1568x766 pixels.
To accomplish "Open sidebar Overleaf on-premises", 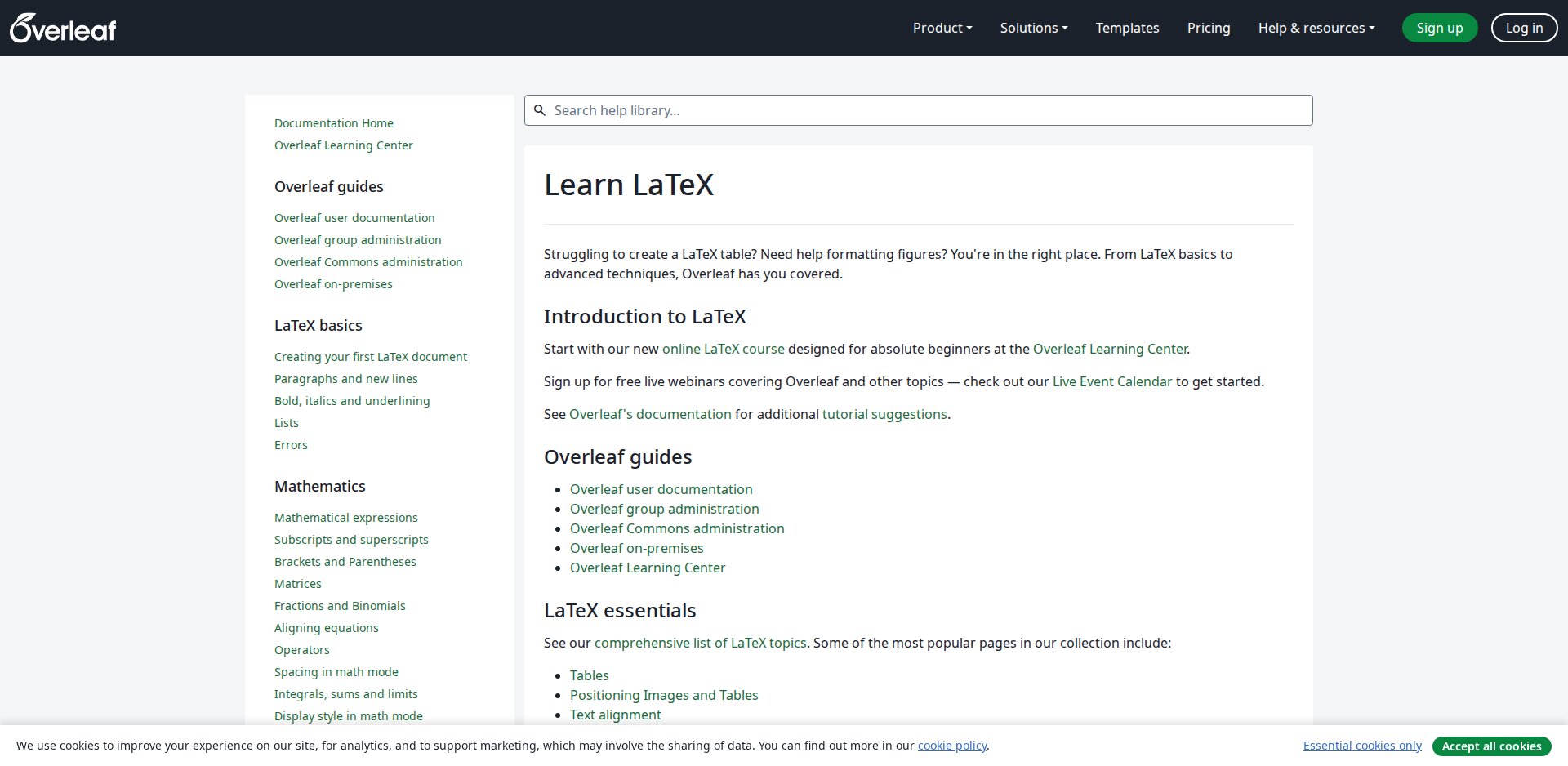I will click(x=333, y=284).
